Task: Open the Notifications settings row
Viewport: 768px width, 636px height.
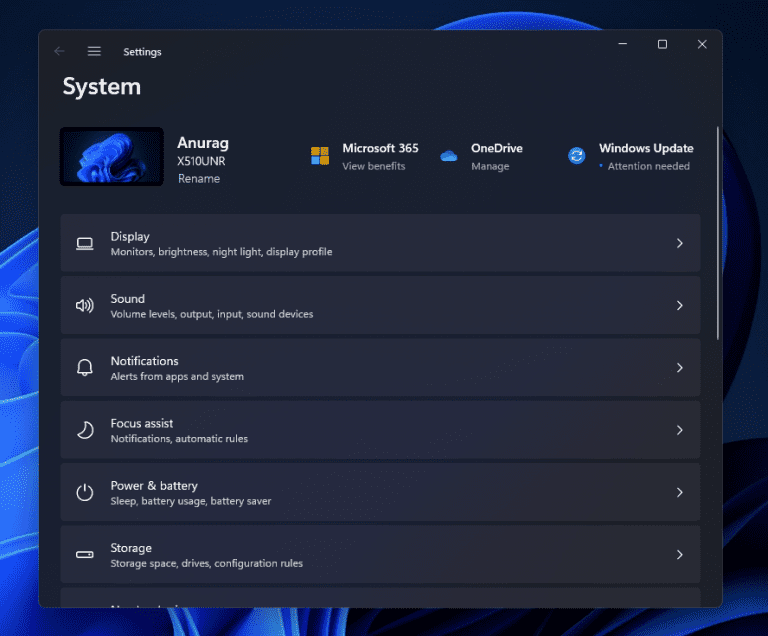Action: [380, 368]
